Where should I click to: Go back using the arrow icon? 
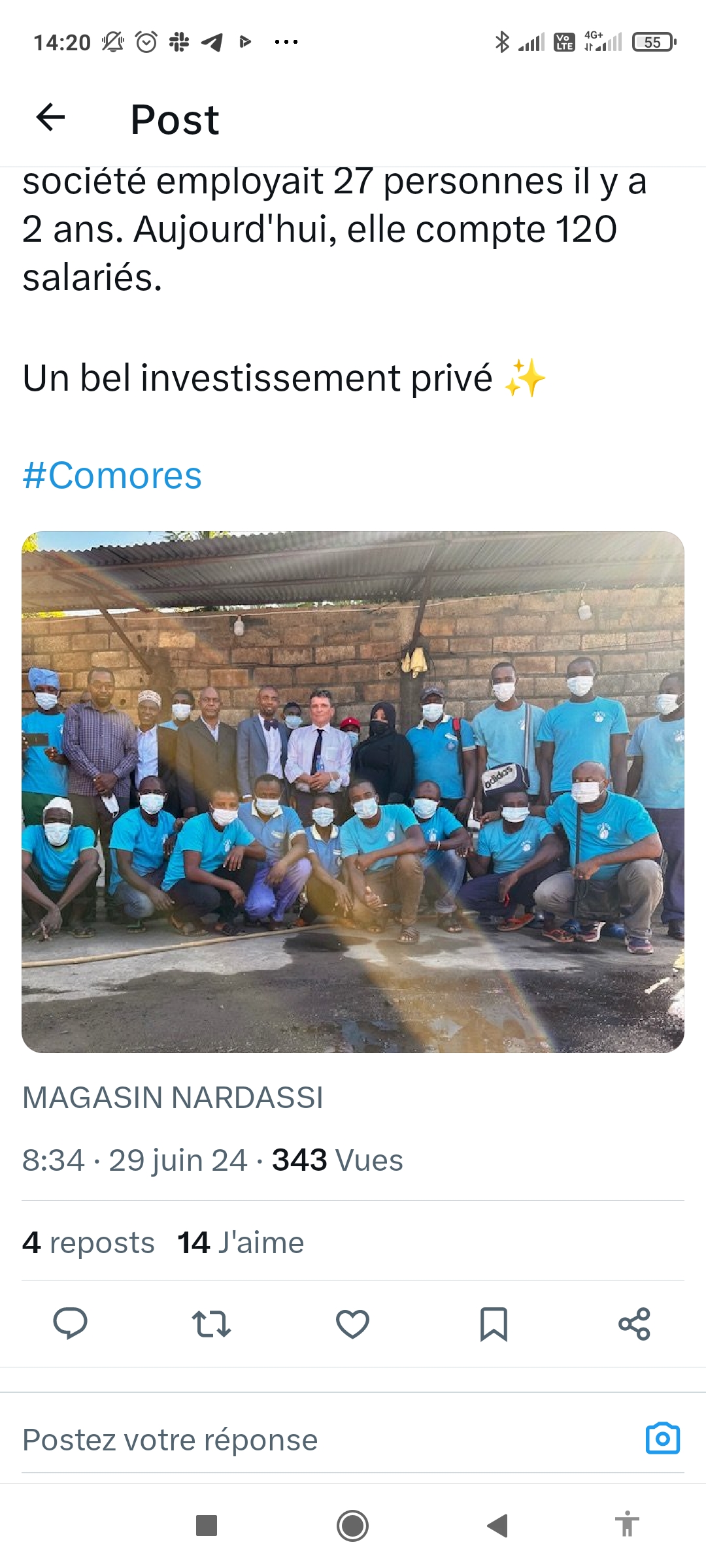pyautogui.click(x=50, y=118)
